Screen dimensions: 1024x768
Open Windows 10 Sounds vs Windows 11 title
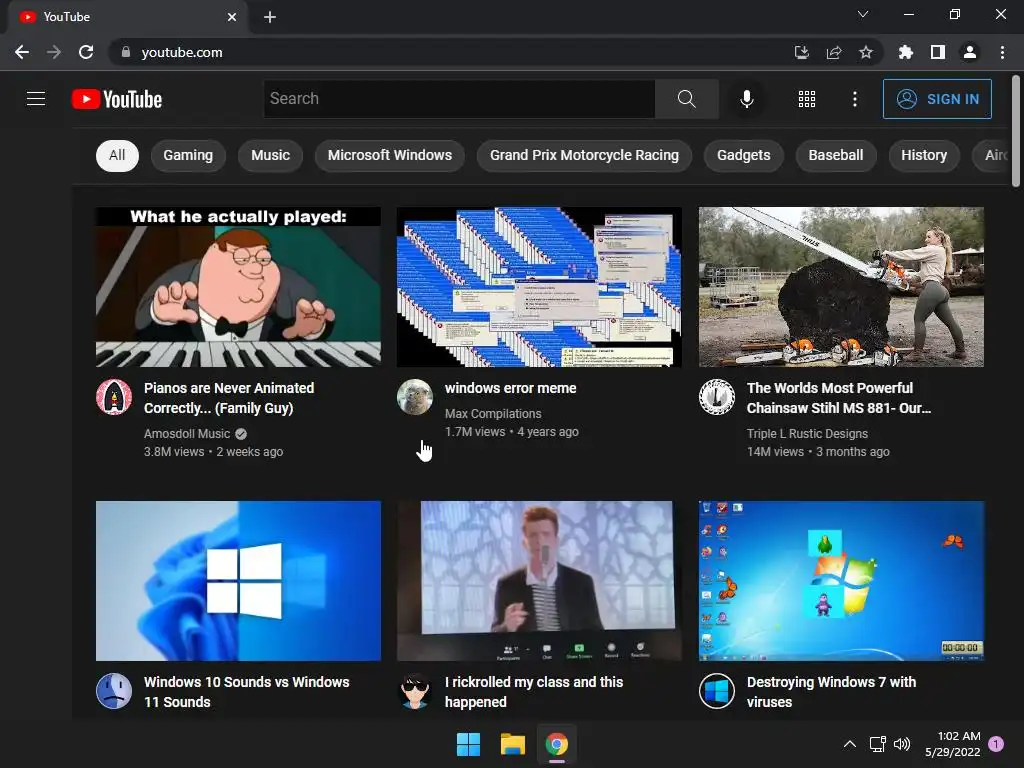coord(247,692)
